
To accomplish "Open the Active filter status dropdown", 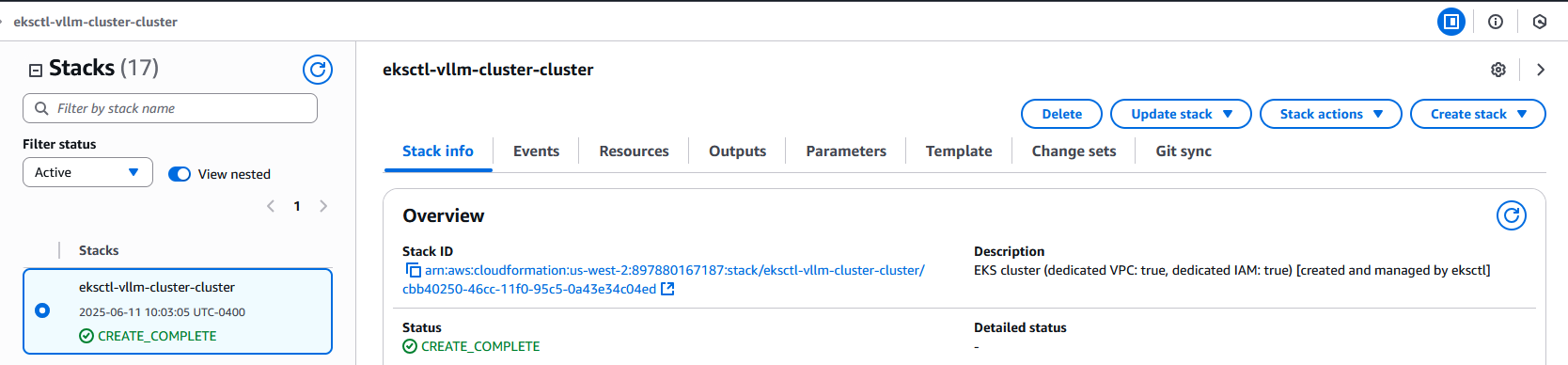I will click(87, 172).
